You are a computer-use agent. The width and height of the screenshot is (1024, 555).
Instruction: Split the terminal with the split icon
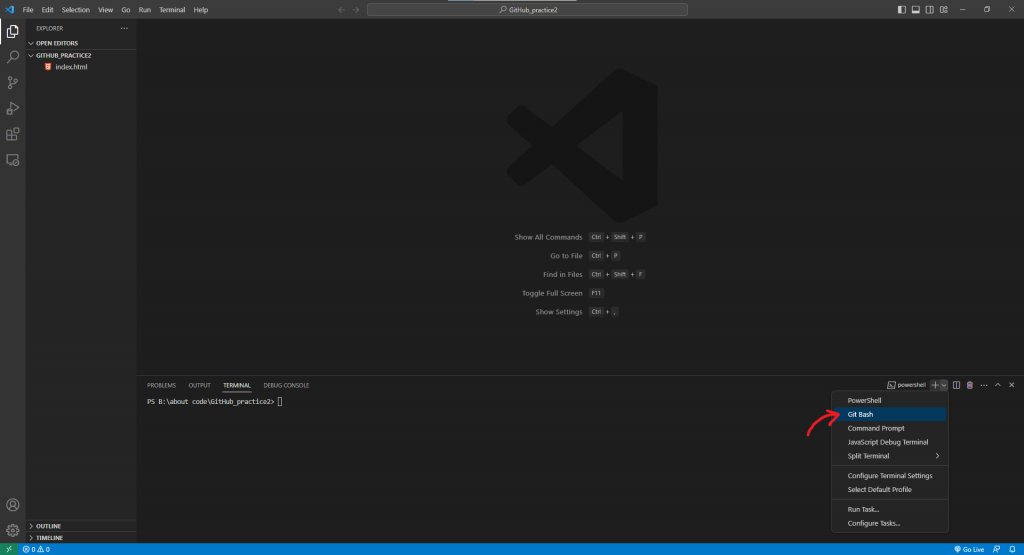click(x=957, y=385)
